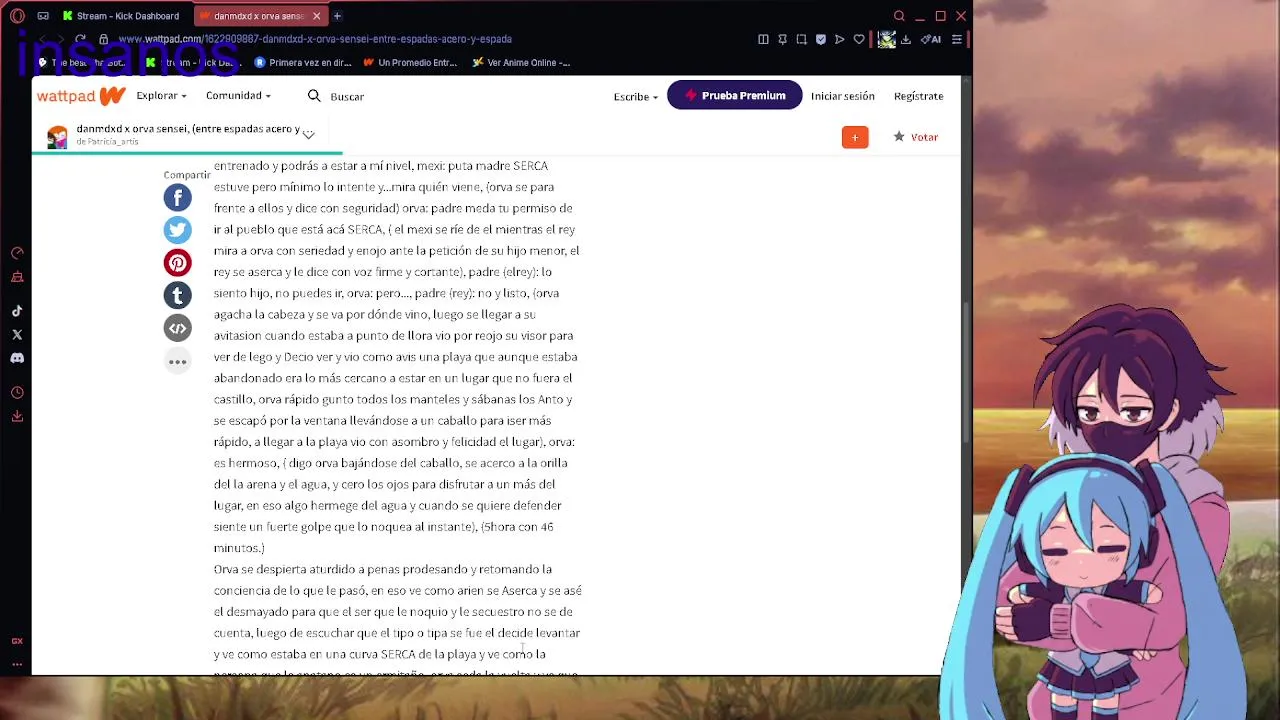View site security padlock info
This screenshot has width=1280, height=720.
103,39
